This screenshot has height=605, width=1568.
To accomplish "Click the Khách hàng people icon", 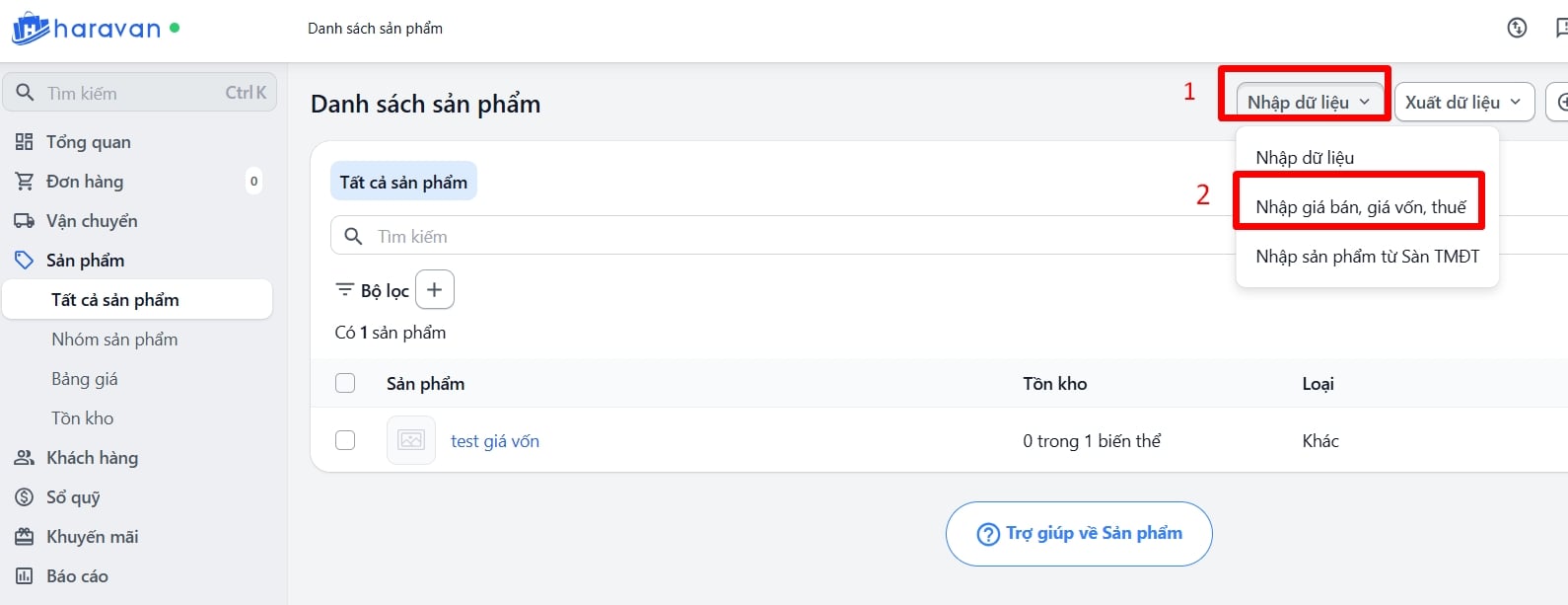I will [x=25, y=458].
